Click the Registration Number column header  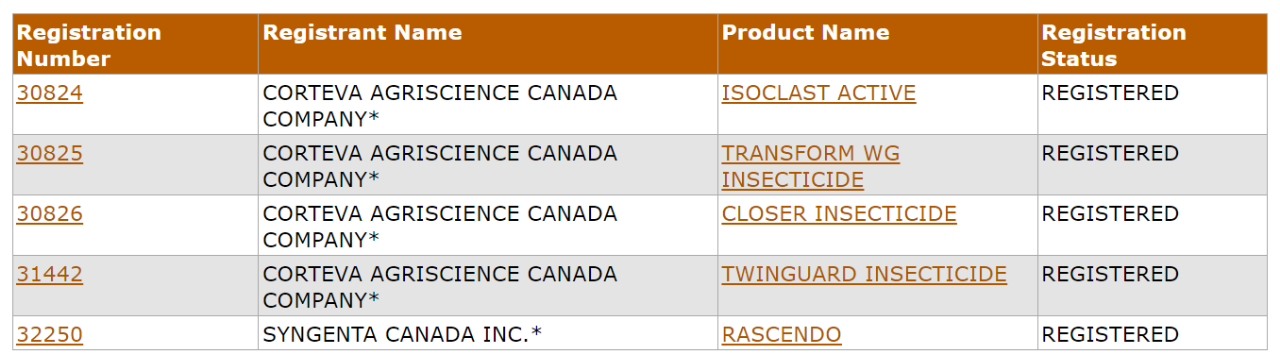[x=135, y=45]
